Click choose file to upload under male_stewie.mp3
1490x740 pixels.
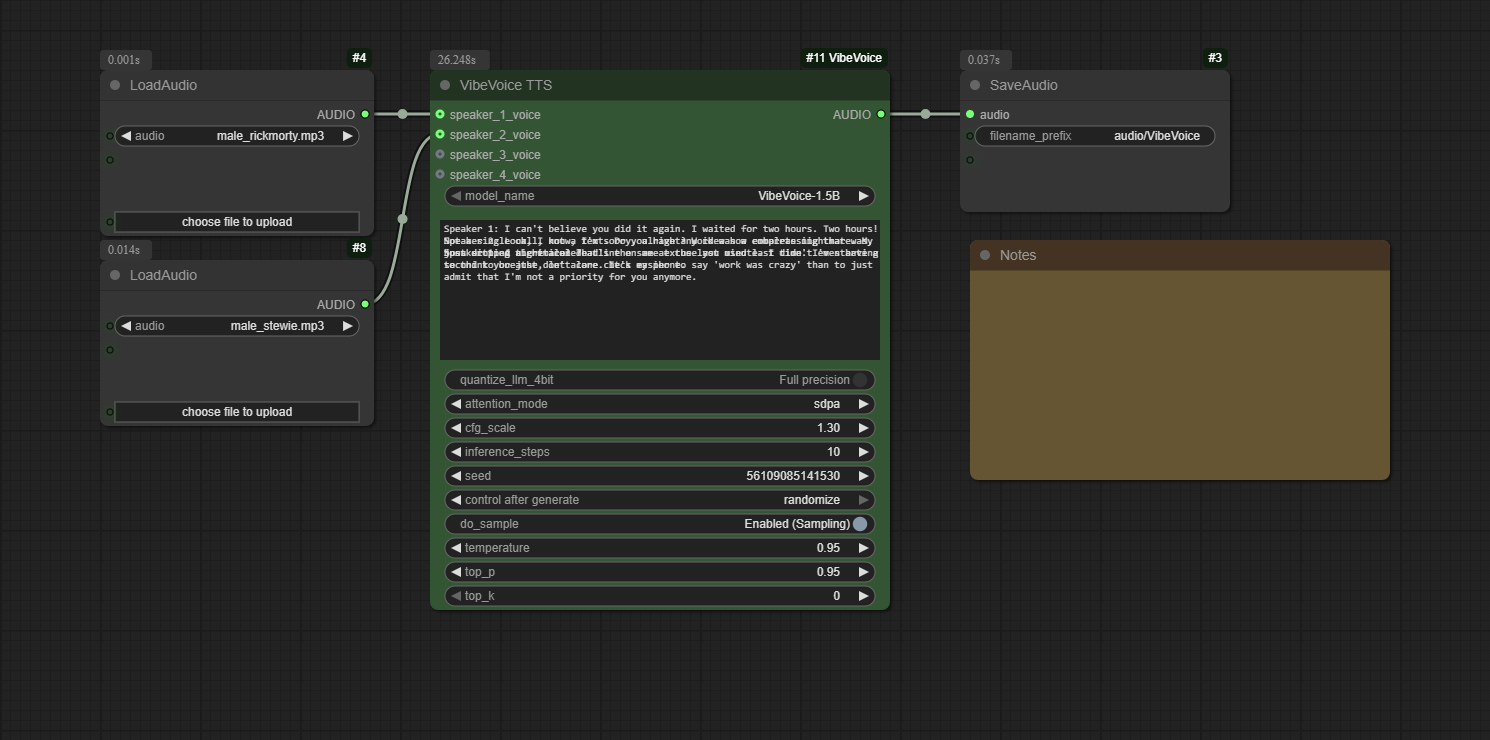click(x=237, y=412)
